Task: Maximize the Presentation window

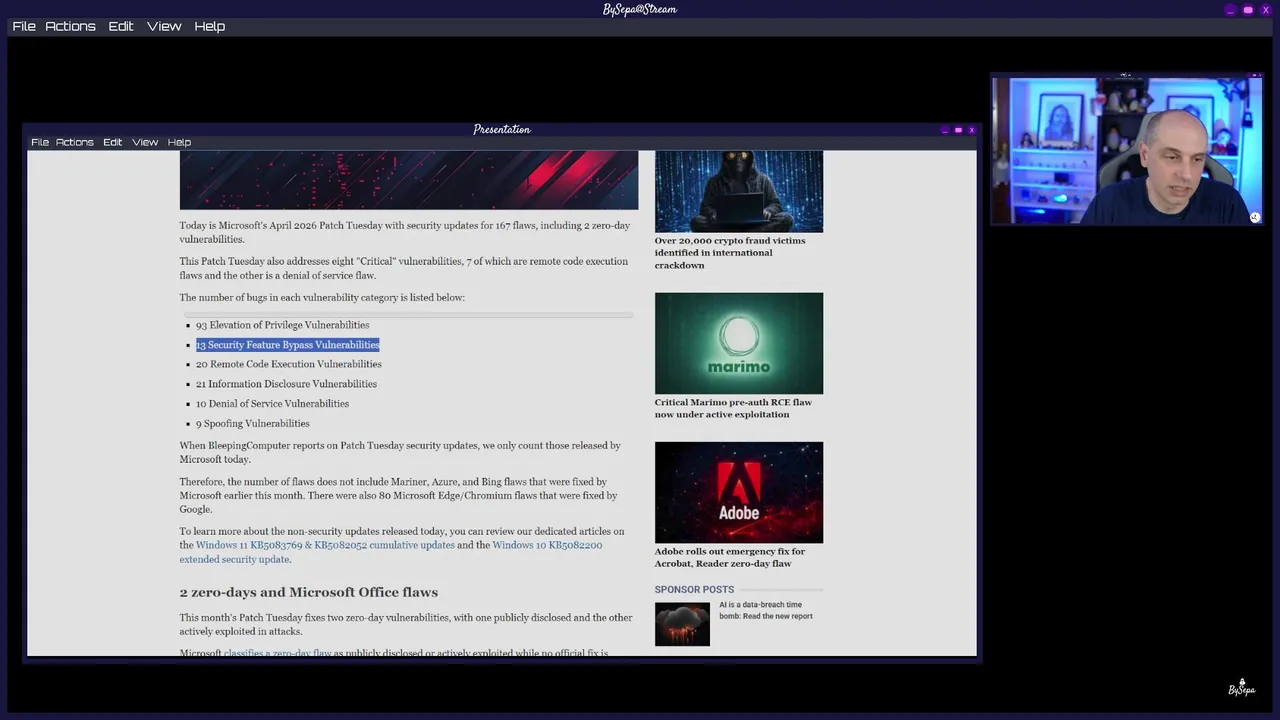Action: (x=958, y=130)
